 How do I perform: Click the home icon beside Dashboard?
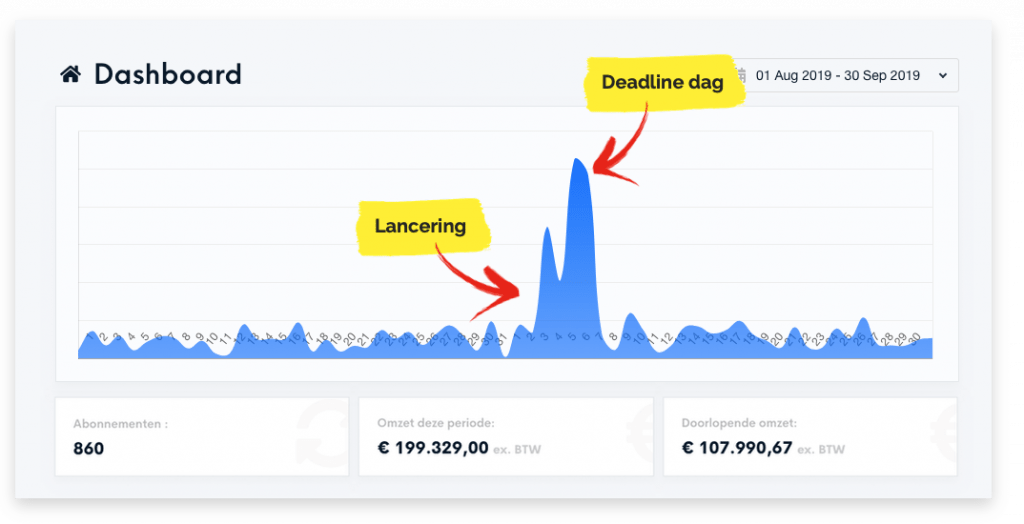[70, 74]
